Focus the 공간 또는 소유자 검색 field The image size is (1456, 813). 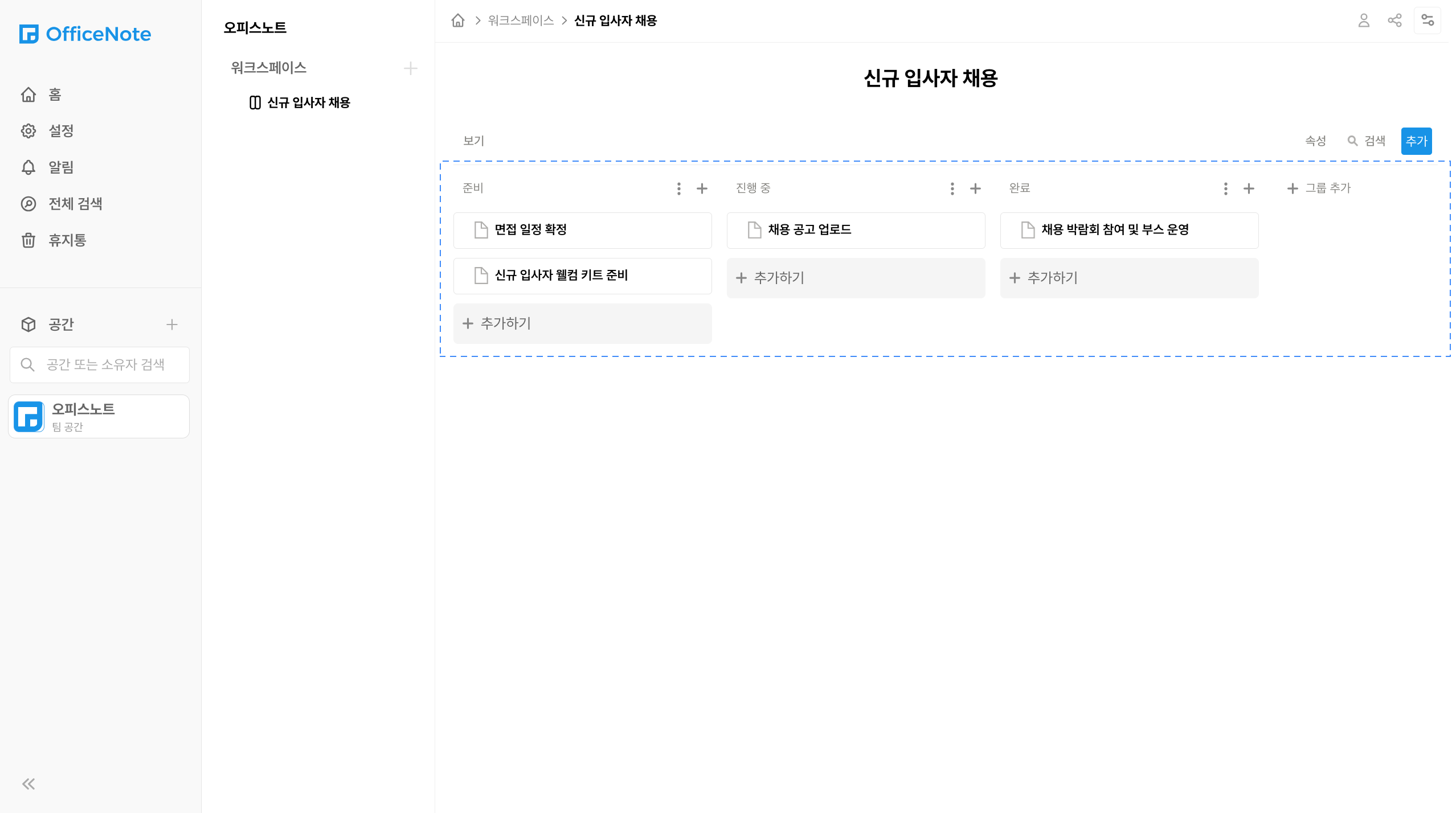click(105, 364)
